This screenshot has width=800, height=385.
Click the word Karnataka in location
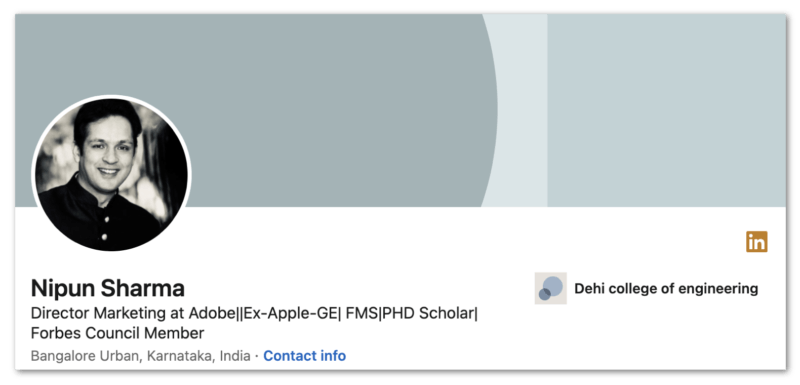pyautogui.click(x=180, y=356)
